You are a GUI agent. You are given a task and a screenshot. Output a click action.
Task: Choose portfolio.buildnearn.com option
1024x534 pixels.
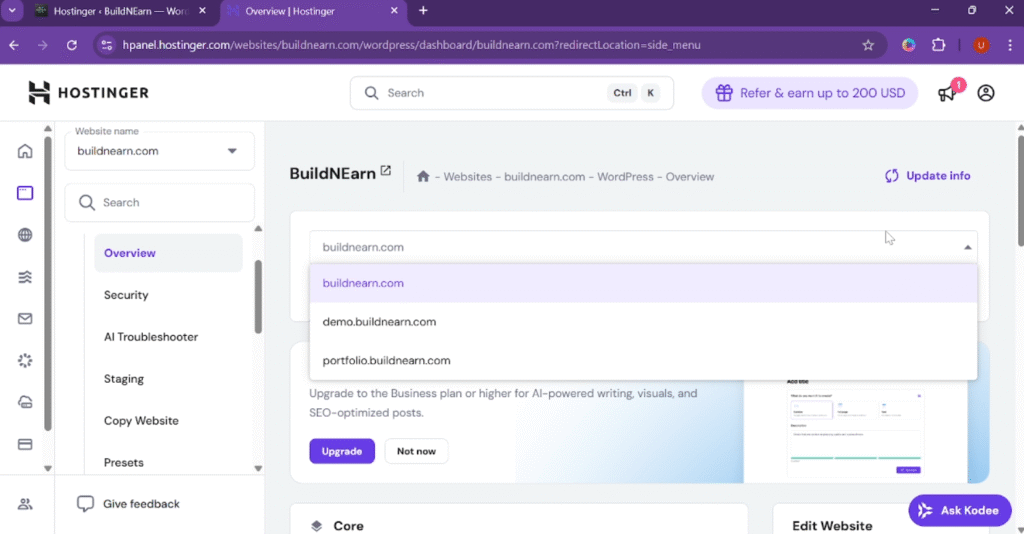[386, 360]
